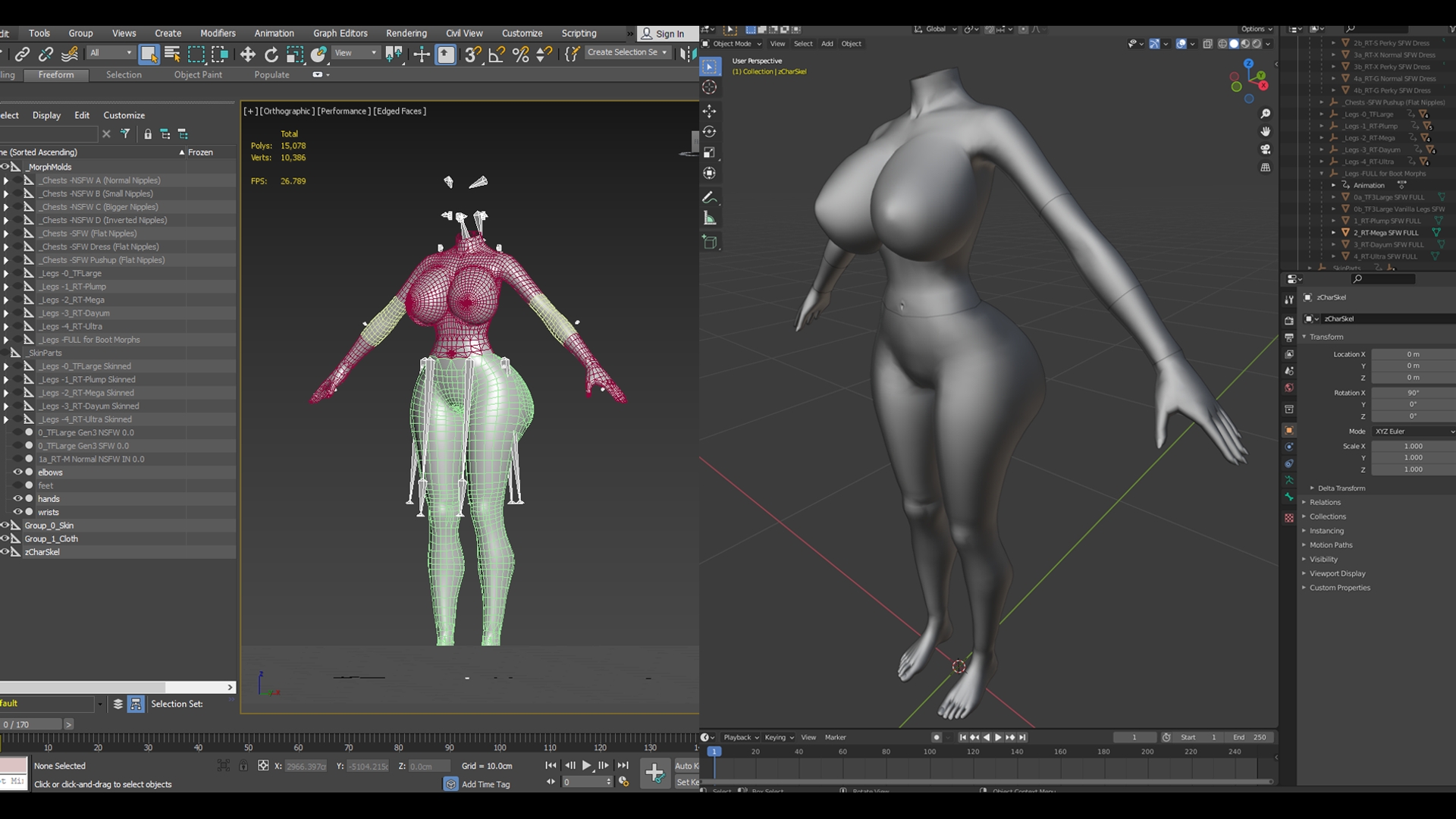Open Create Selection Set dropdown
This screenshot has width=1456, height=819.
[627, 53]
